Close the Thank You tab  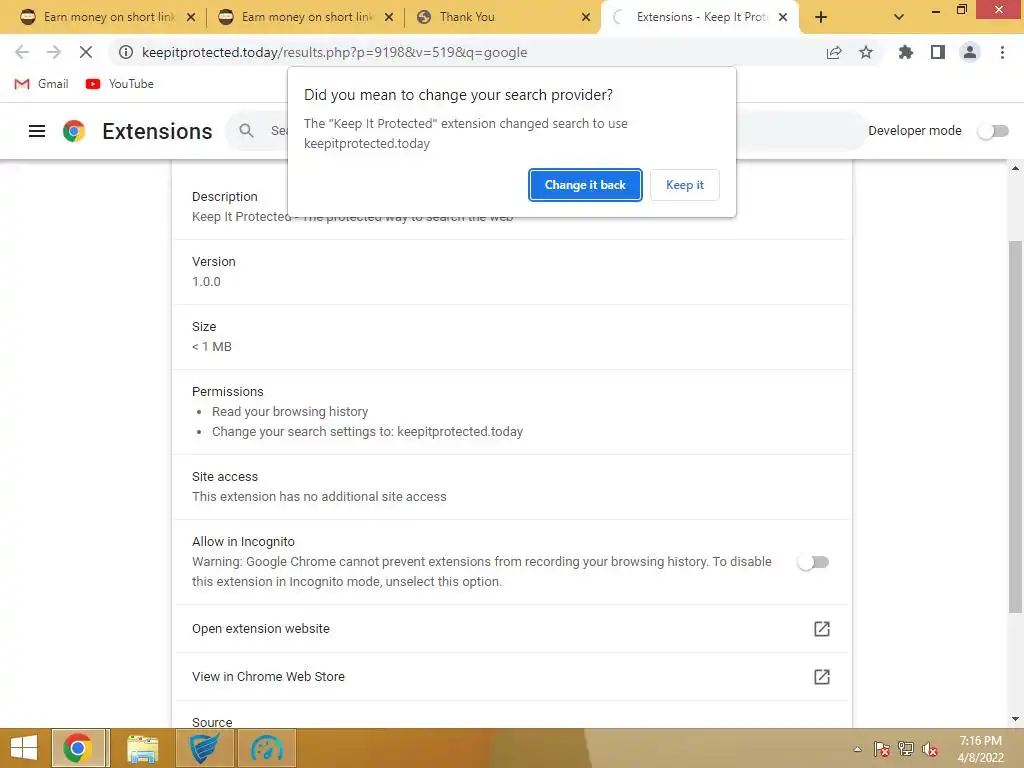pyautogui.click(x=586, y=17)
